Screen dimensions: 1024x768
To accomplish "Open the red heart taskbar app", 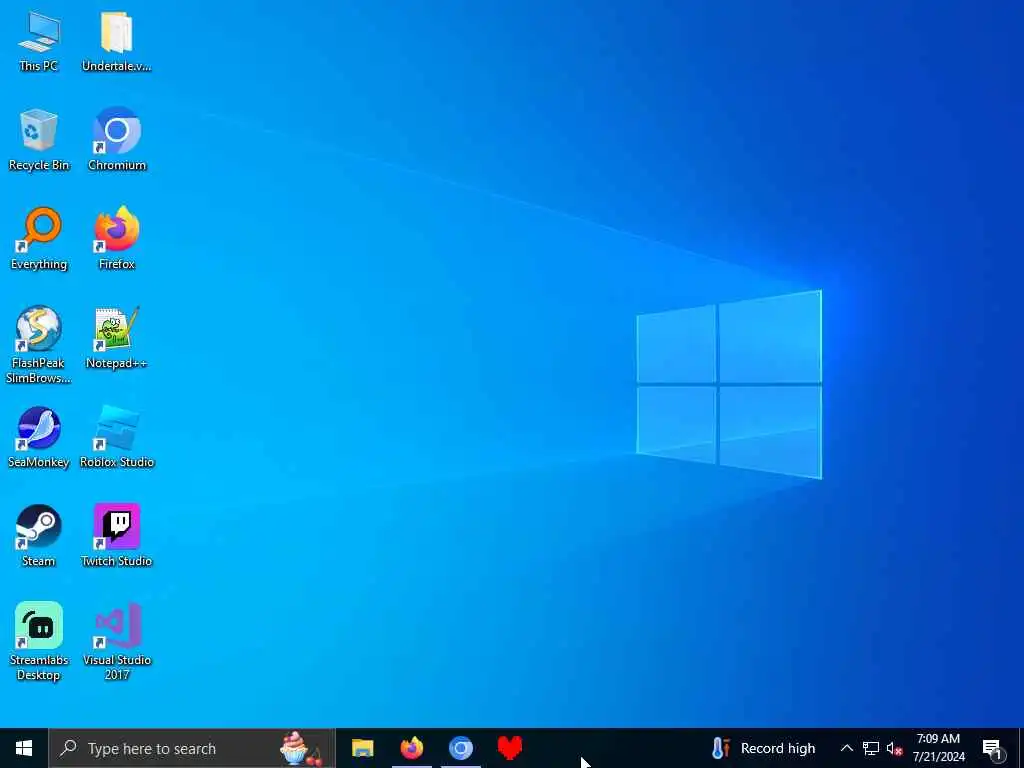I will pyautogui.click(x=509, y=748).
